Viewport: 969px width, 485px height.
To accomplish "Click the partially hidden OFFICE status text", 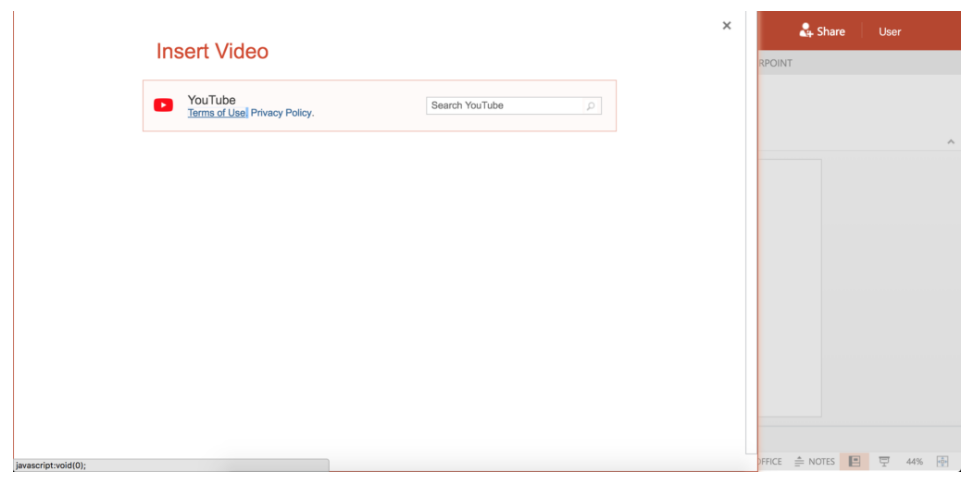I will coord(770,461).
